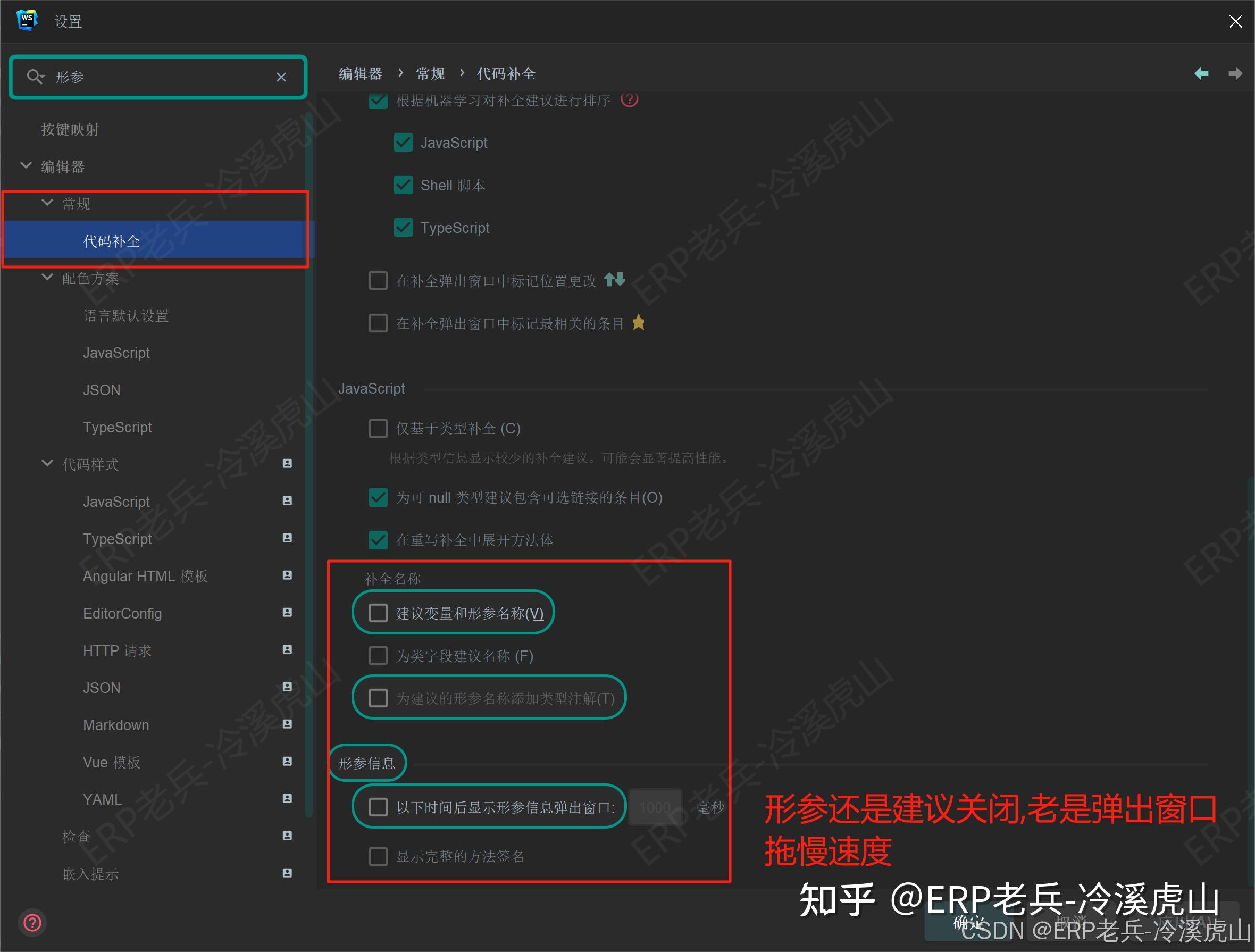Image resolution: width=1255 pixels, height=952 pixels.
Task: Click the back navigation arrow icon
Action: [1201, 74]
